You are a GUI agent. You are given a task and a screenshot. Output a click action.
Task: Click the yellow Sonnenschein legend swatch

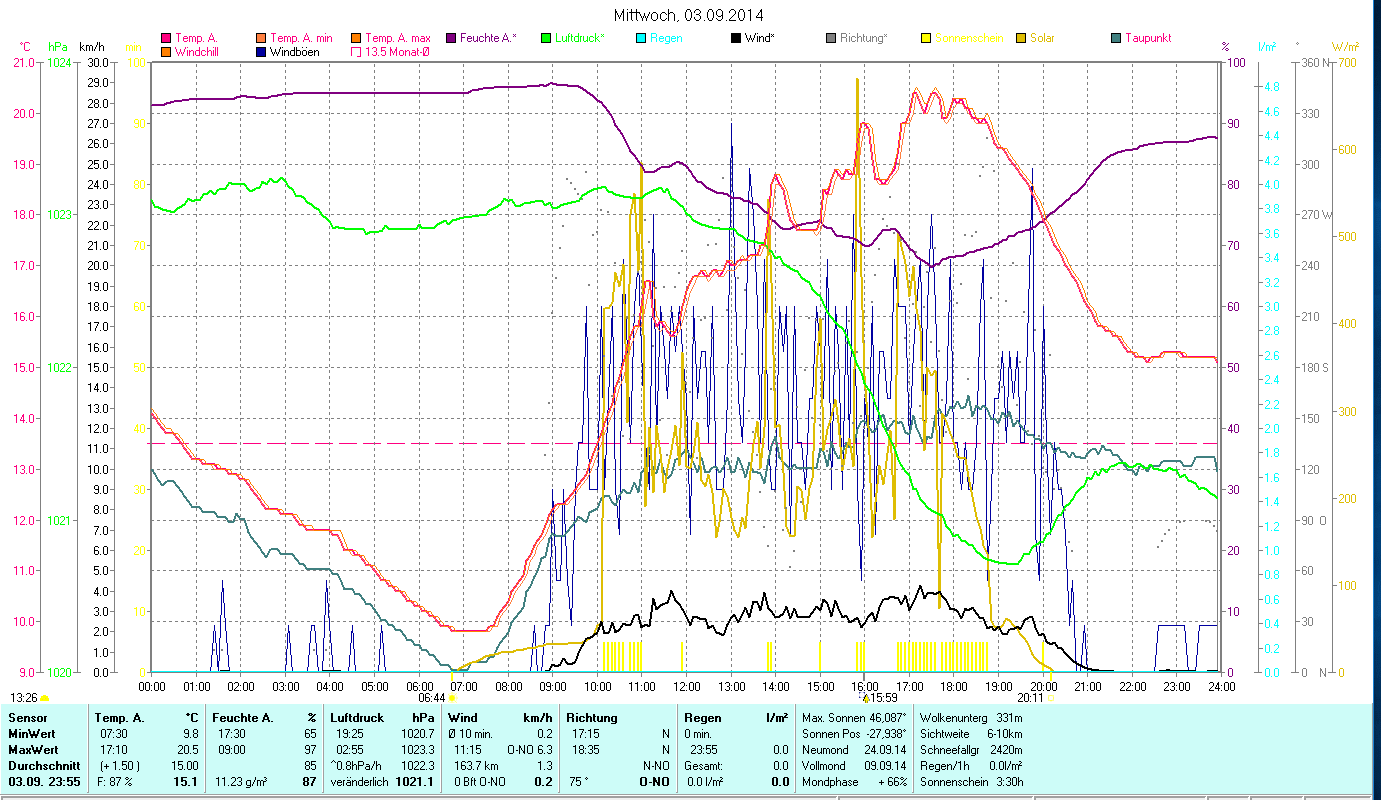click(x=926, y=38)
